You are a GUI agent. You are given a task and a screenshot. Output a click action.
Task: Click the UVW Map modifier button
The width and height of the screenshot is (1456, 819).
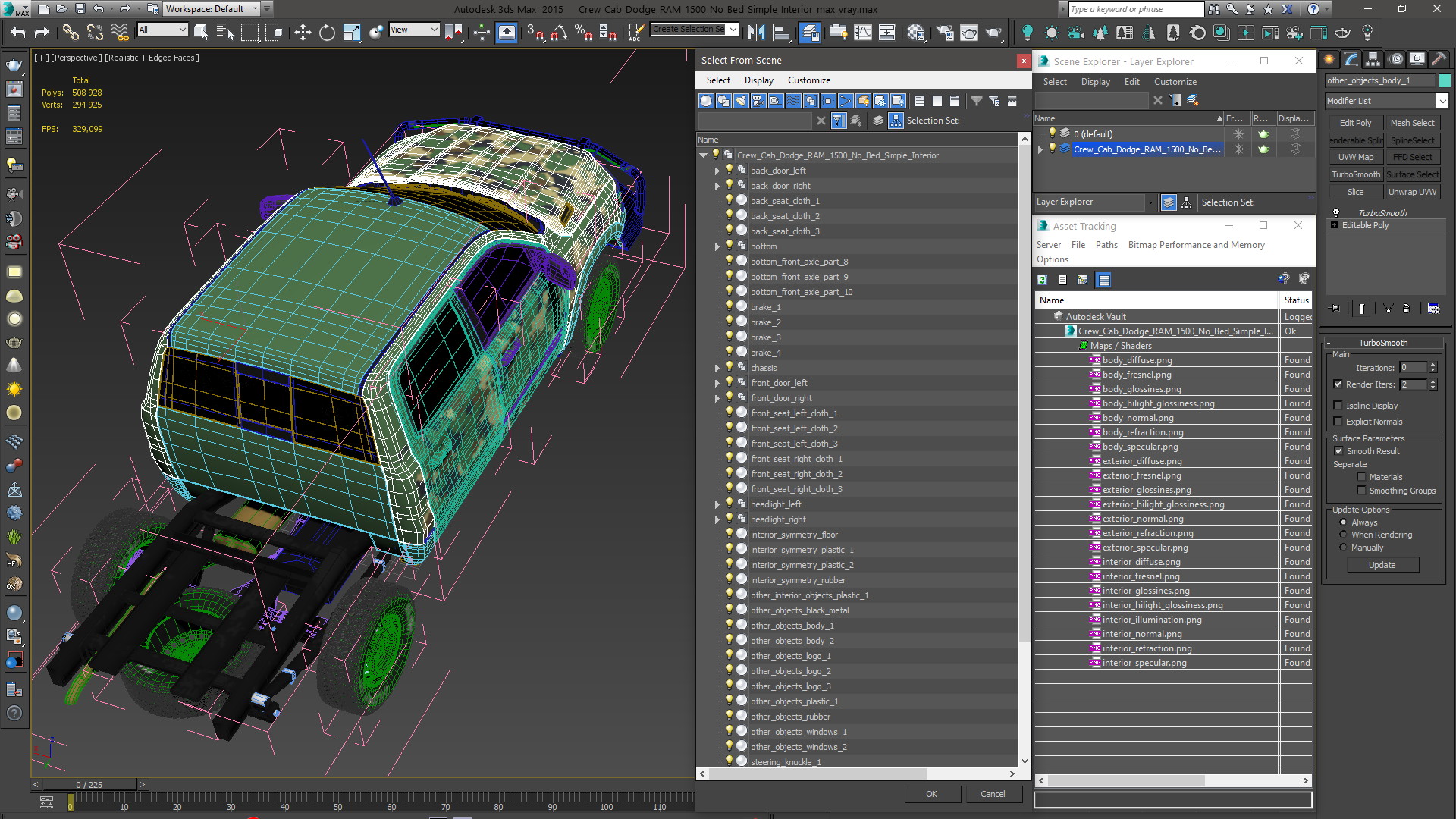pos(1355,158)
